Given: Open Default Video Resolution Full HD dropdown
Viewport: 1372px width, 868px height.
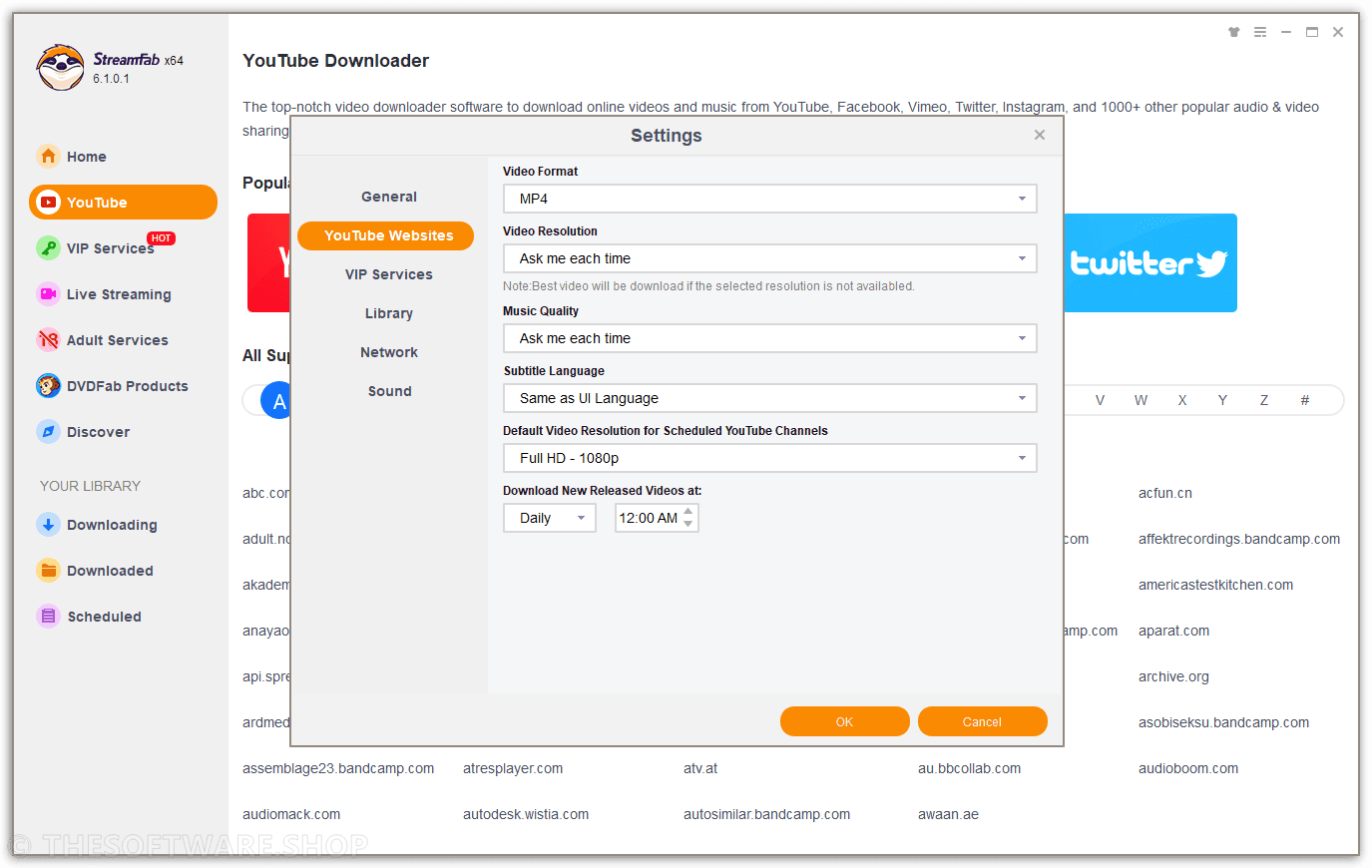Looking at the screenshot, I should pyautogui.click(x=770, y=458).
